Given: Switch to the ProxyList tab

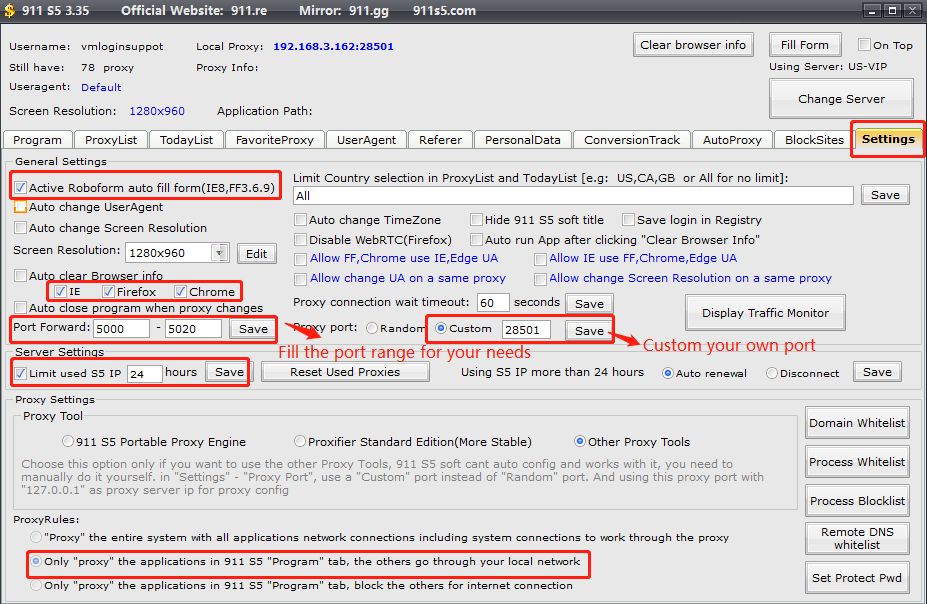Looking at the screenshot, I should [111, 140].
